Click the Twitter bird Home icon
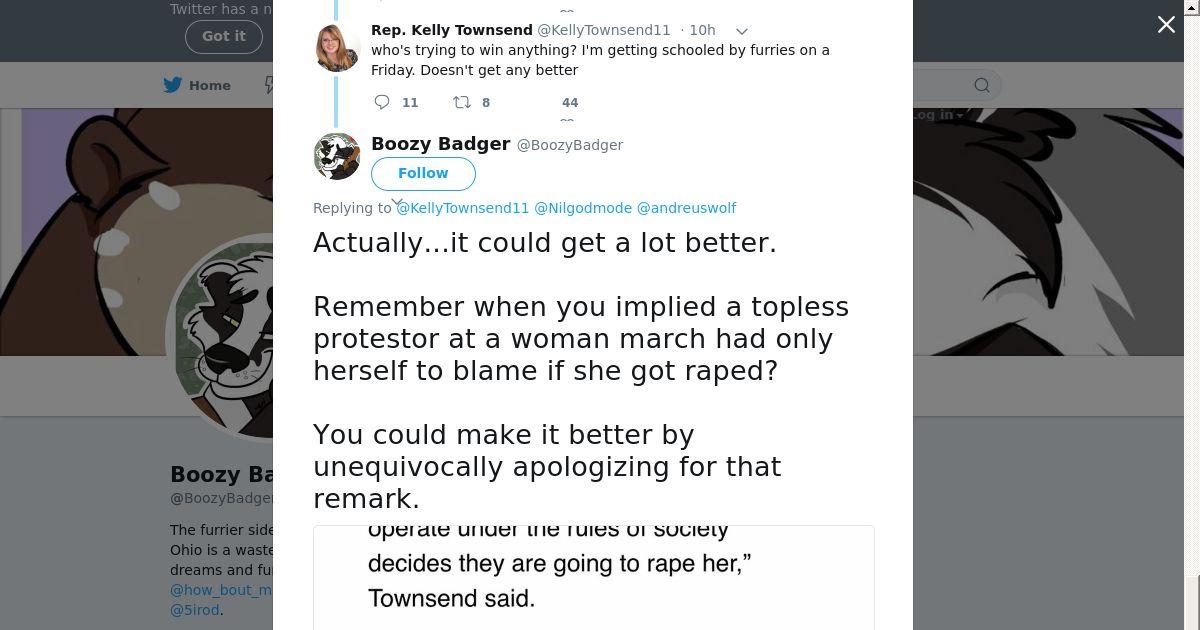The width and height of the screenshot is (1200, 630). point(173,85)
